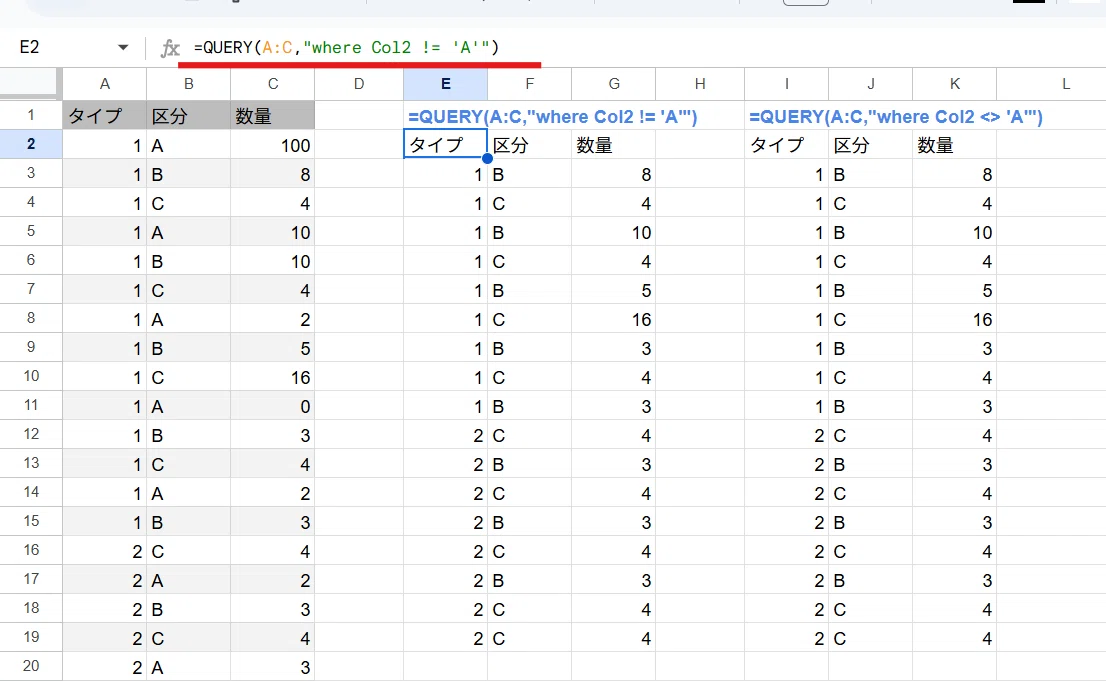The width and height of the screenshot is (1106, 681).
Task: Click cell J2 '区分'
Action: pyautogui.click(x=870, y=145)
